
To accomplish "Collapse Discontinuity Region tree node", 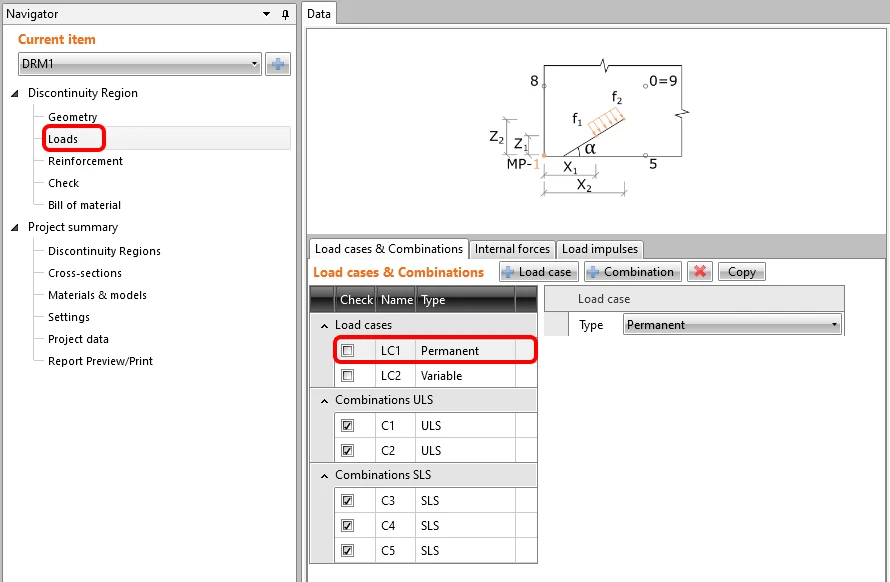I will (15, 93).
